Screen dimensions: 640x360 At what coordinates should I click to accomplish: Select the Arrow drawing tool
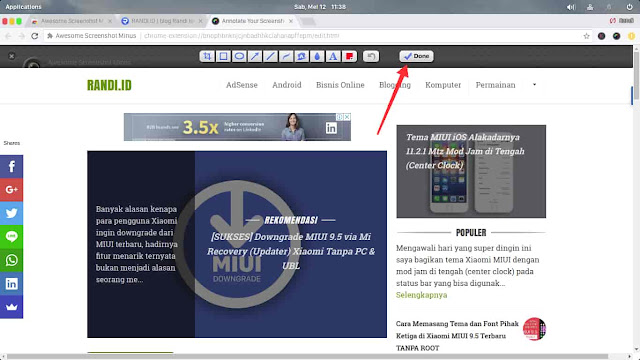[x=255, y=56]
